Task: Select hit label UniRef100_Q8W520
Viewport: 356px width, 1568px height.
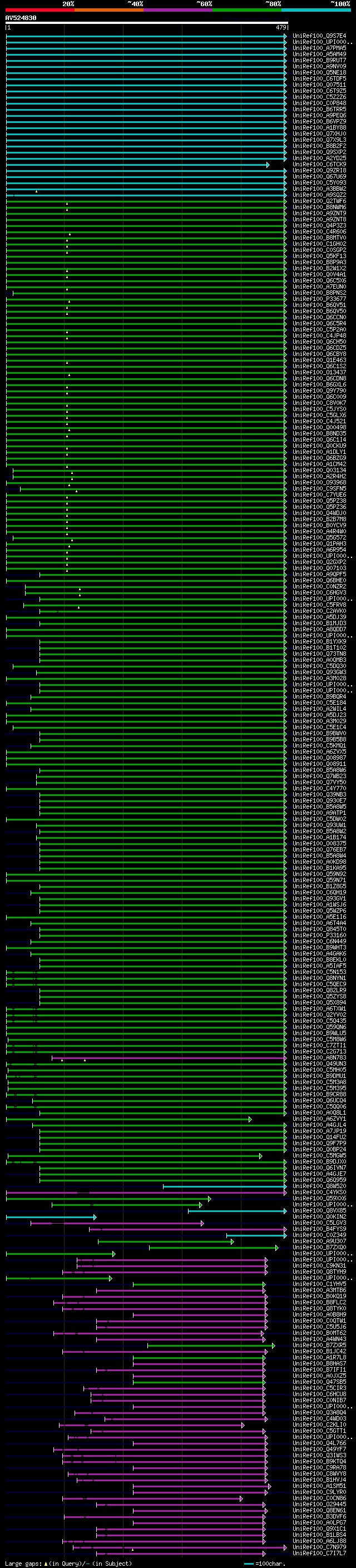Action: coord(319,1186)
